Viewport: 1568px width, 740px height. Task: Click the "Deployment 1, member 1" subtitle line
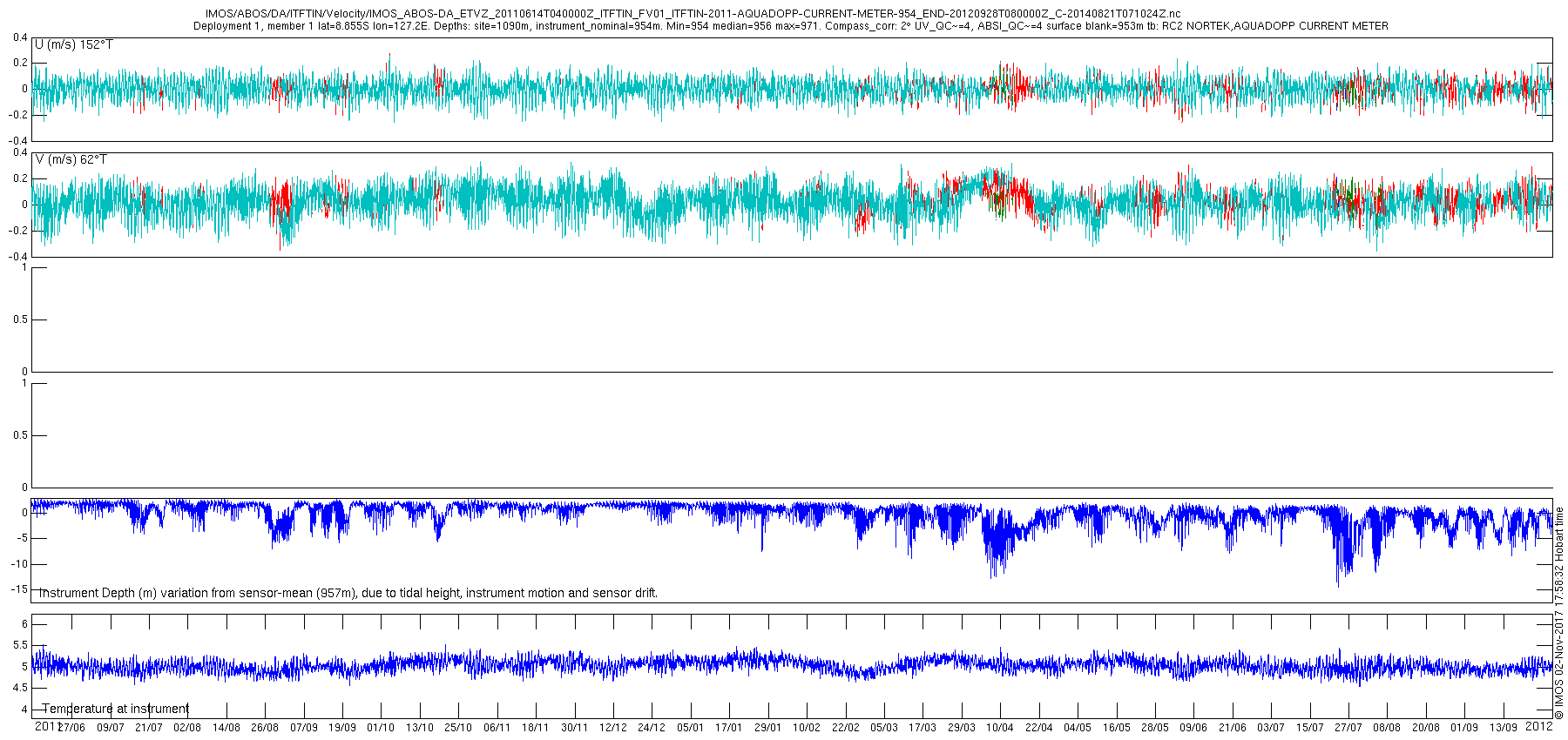(791, 26)
